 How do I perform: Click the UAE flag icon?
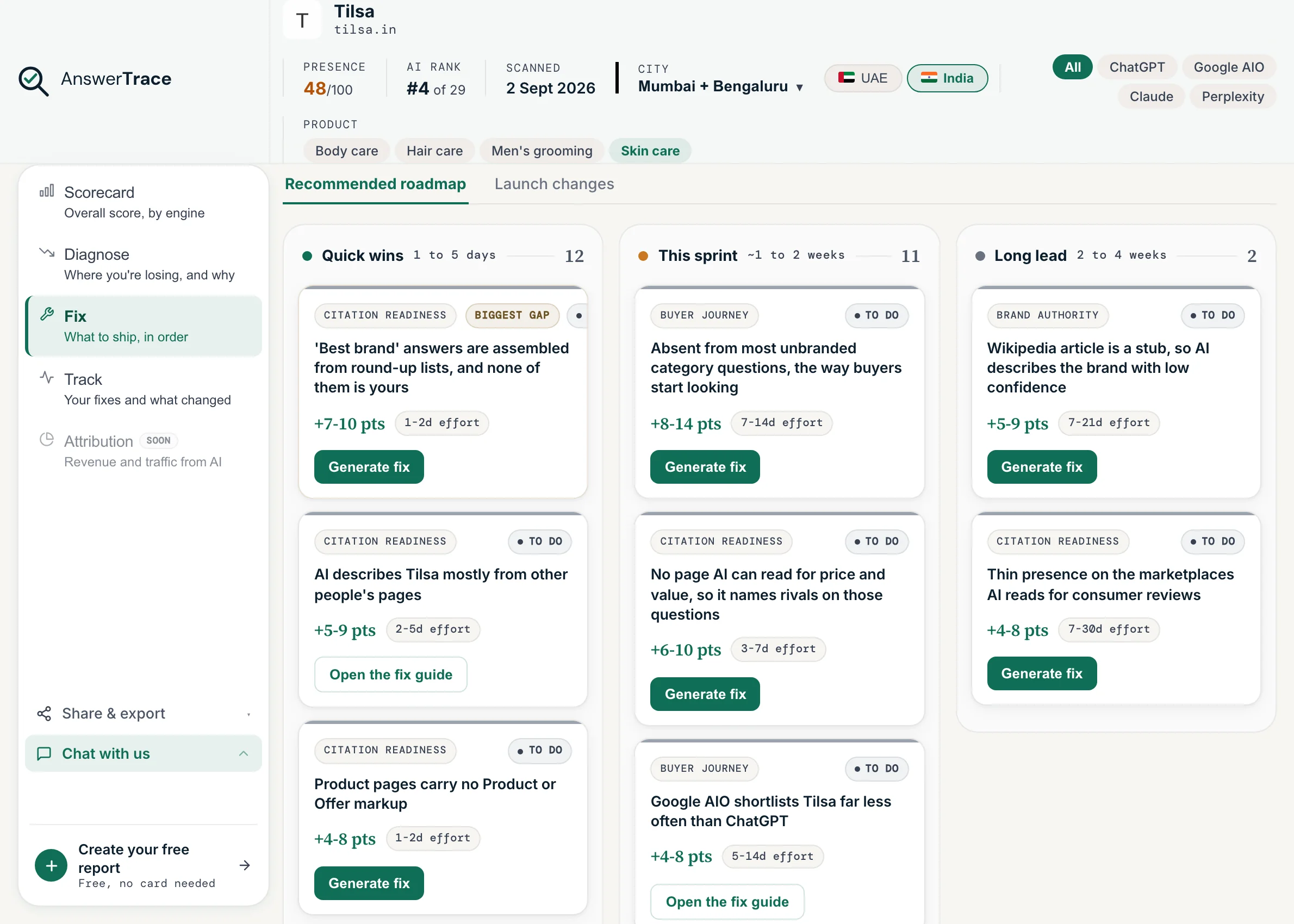point(846,78)
